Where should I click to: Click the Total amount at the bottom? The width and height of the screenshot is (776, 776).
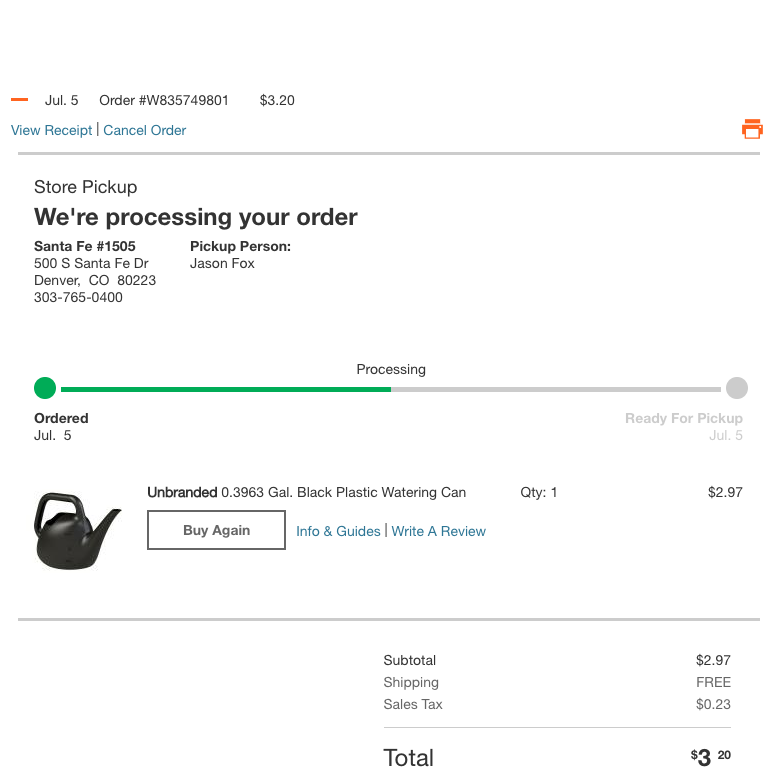coord(710,757)
